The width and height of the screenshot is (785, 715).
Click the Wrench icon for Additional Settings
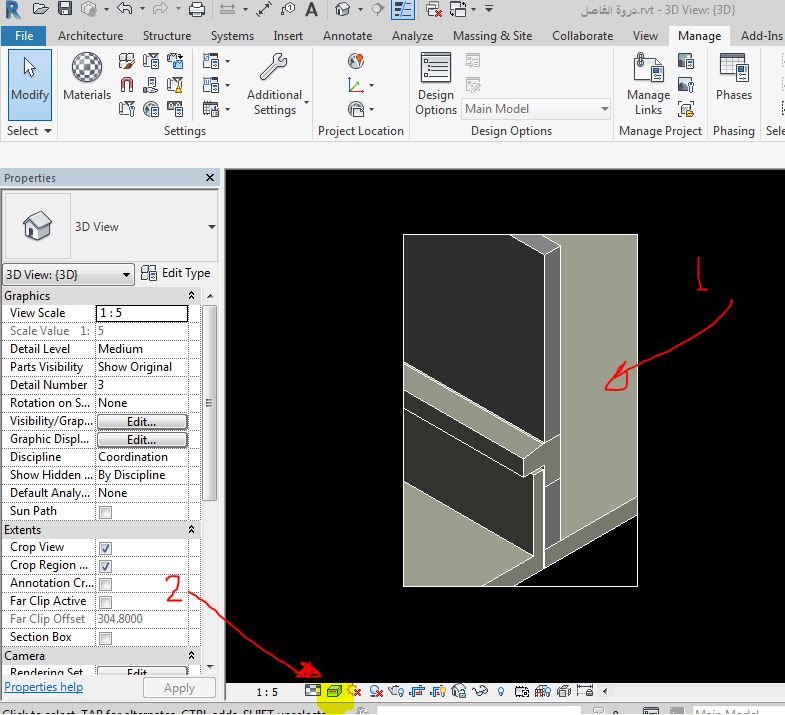(273, 67)
